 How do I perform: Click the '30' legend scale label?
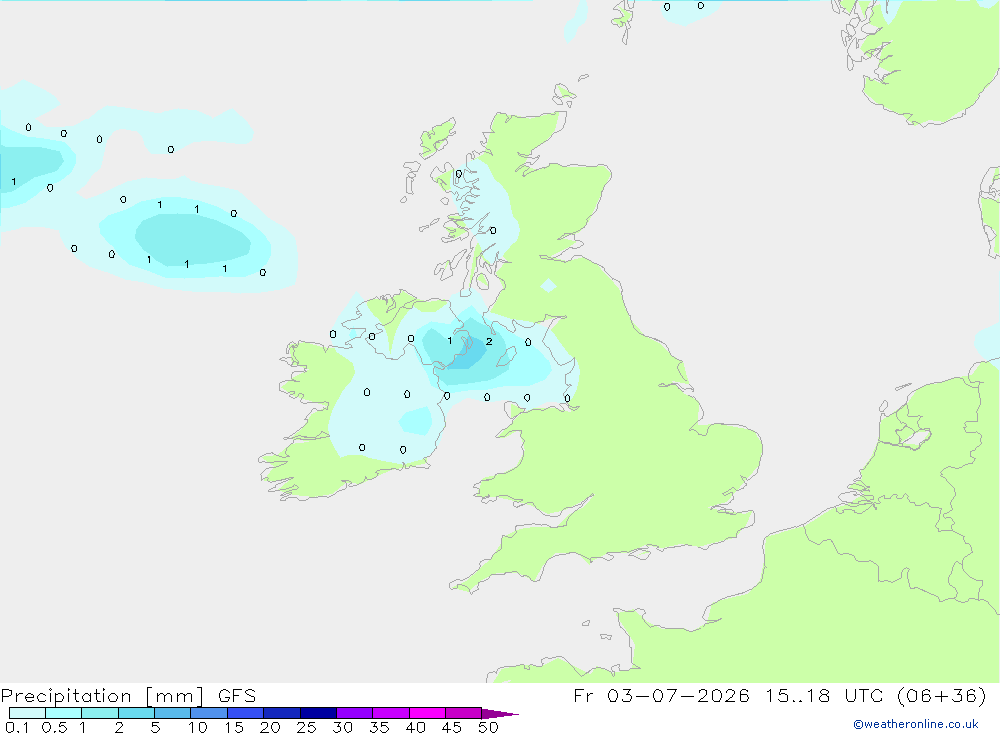[x=342, y=727]
